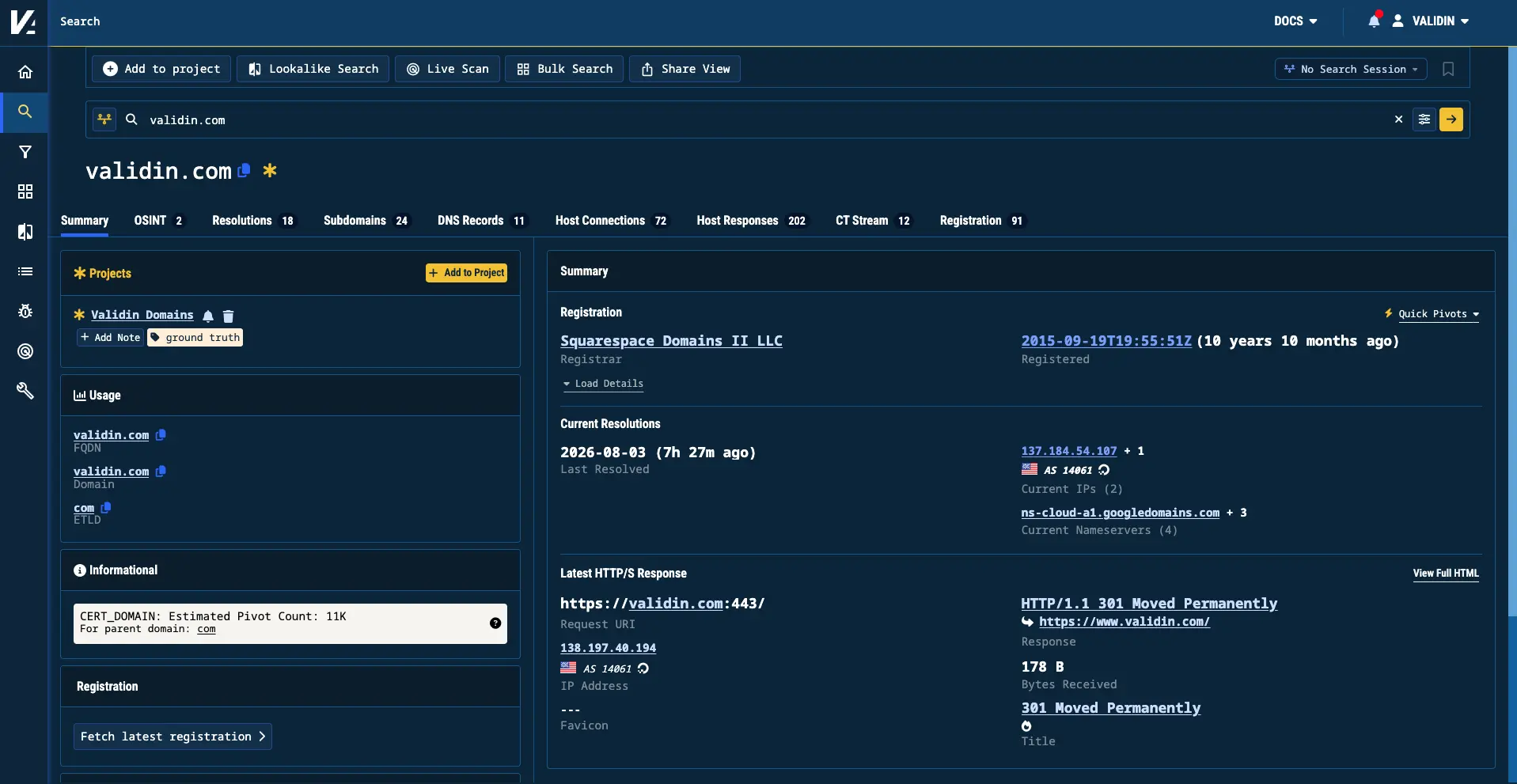Copy the com ETLD value
Screen dimensions: 1517x784
(106, 508)
